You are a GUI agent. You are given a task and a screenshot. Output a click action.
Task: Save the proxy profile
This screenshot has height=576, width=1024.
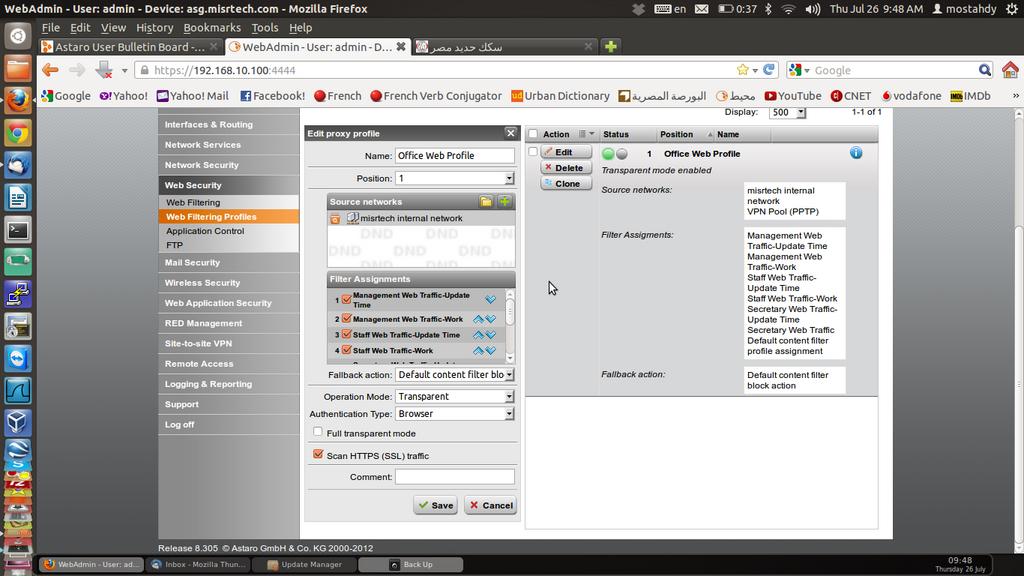435,505
